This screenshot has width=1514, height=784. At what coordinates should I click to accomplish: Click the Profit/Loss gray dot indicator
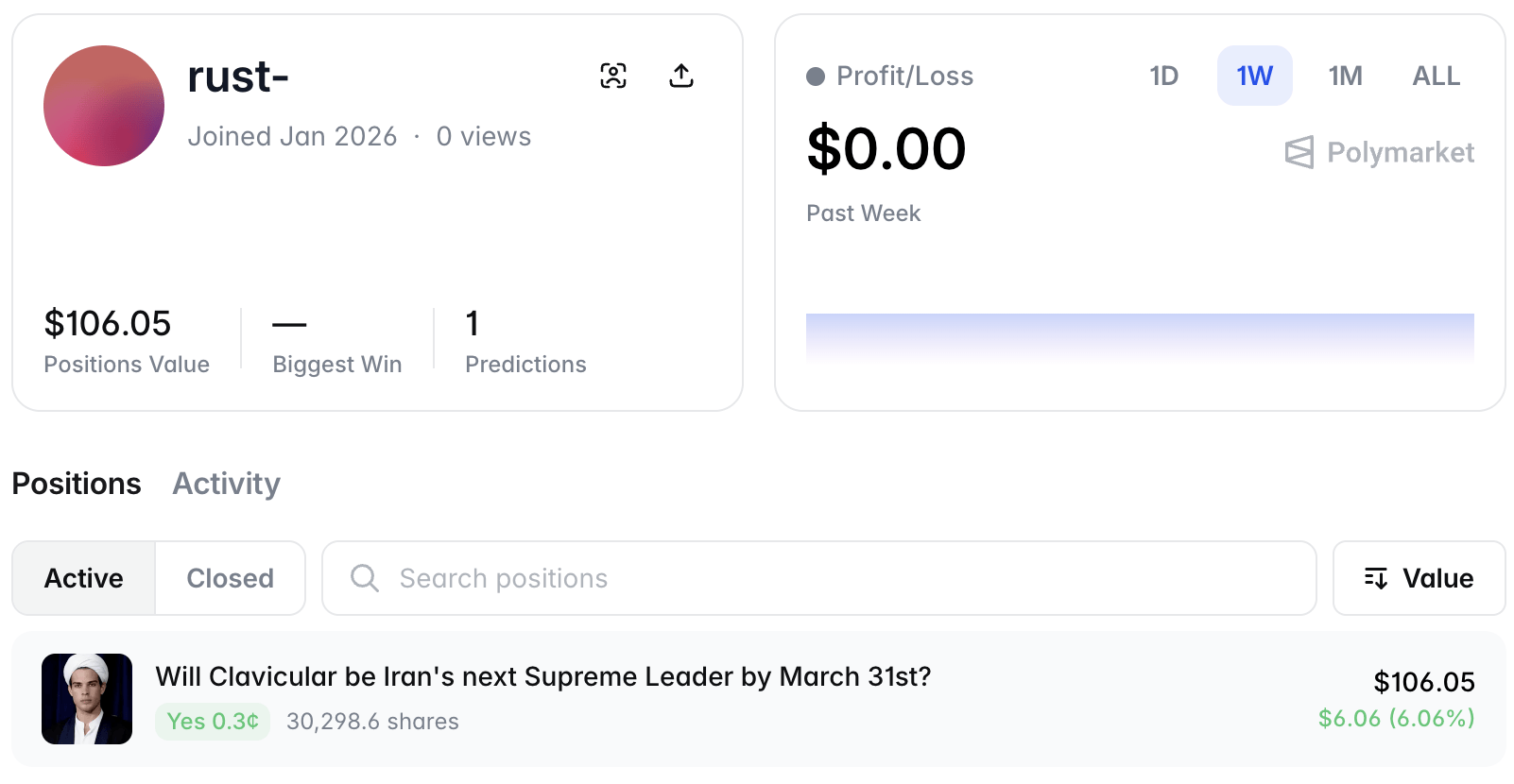[x=816, y=77]
